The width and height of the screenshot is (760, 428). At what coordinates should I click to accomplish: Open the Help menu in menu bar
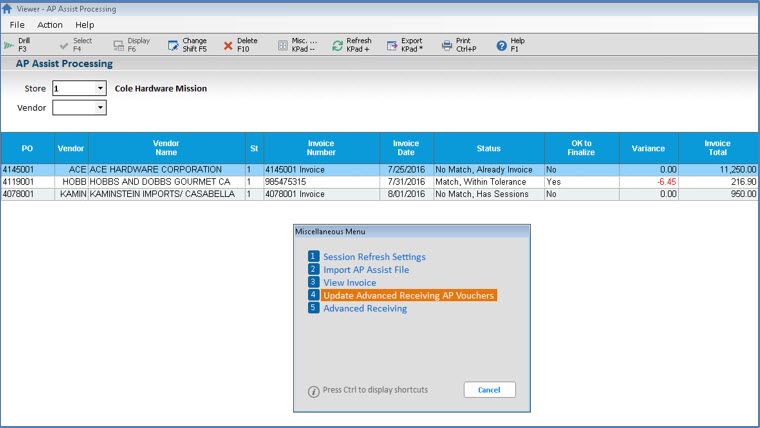[85, 24]
